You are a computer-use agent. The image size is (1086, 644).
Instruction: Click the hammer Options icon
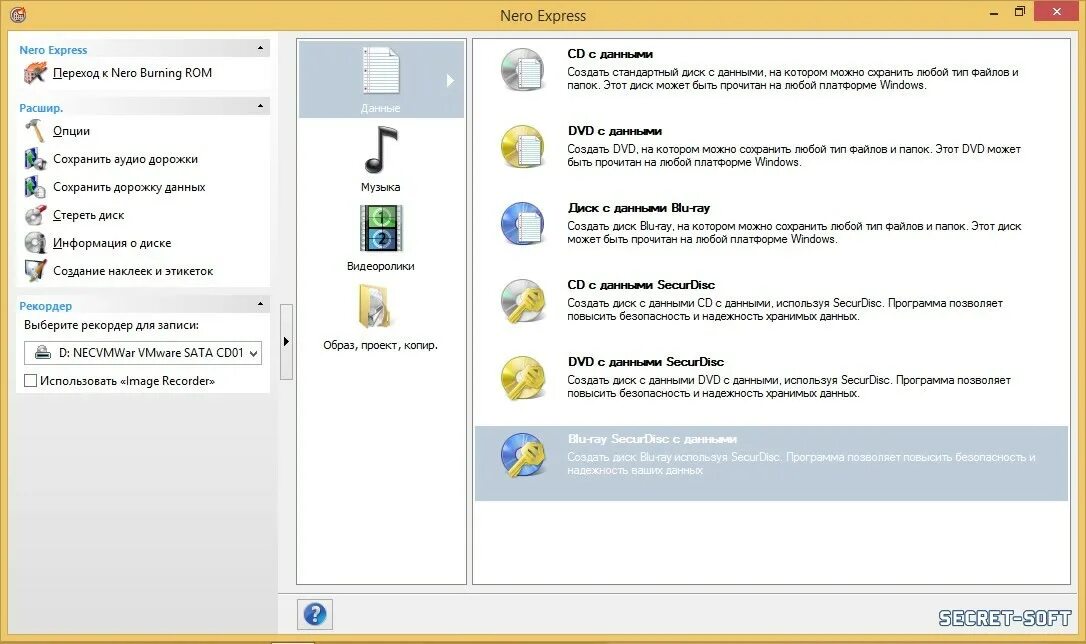35,130
